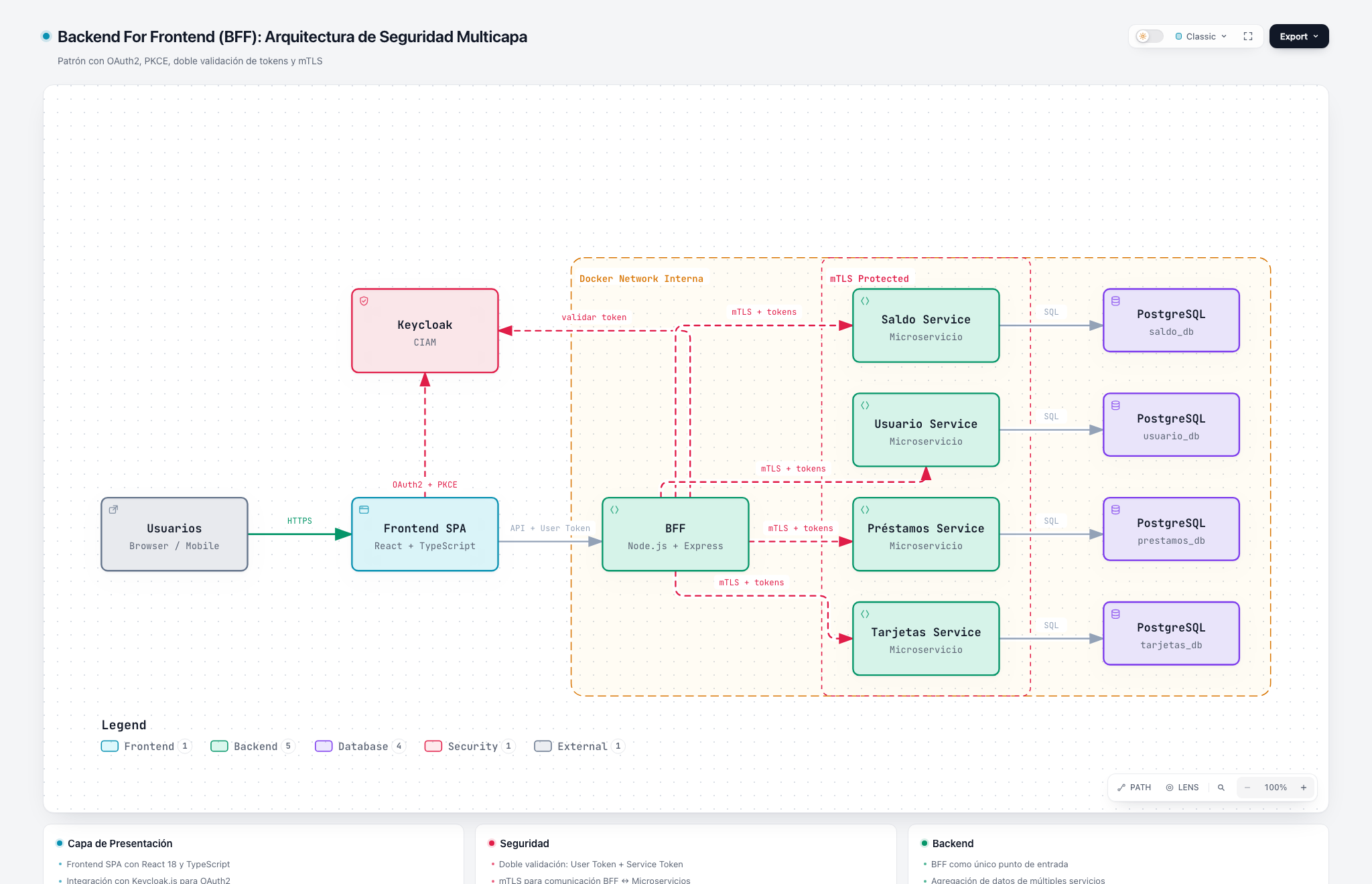
Task: Click the Backend card heading at bottom
Action: click(953, 843)
